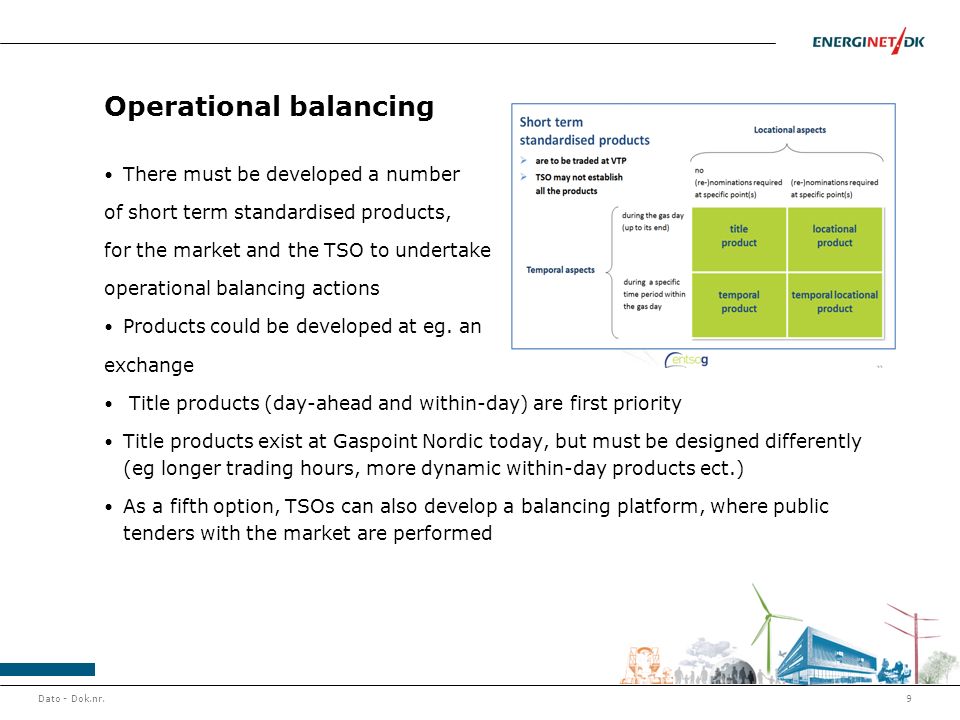Click the green 'title product' box

coord(739,239)
